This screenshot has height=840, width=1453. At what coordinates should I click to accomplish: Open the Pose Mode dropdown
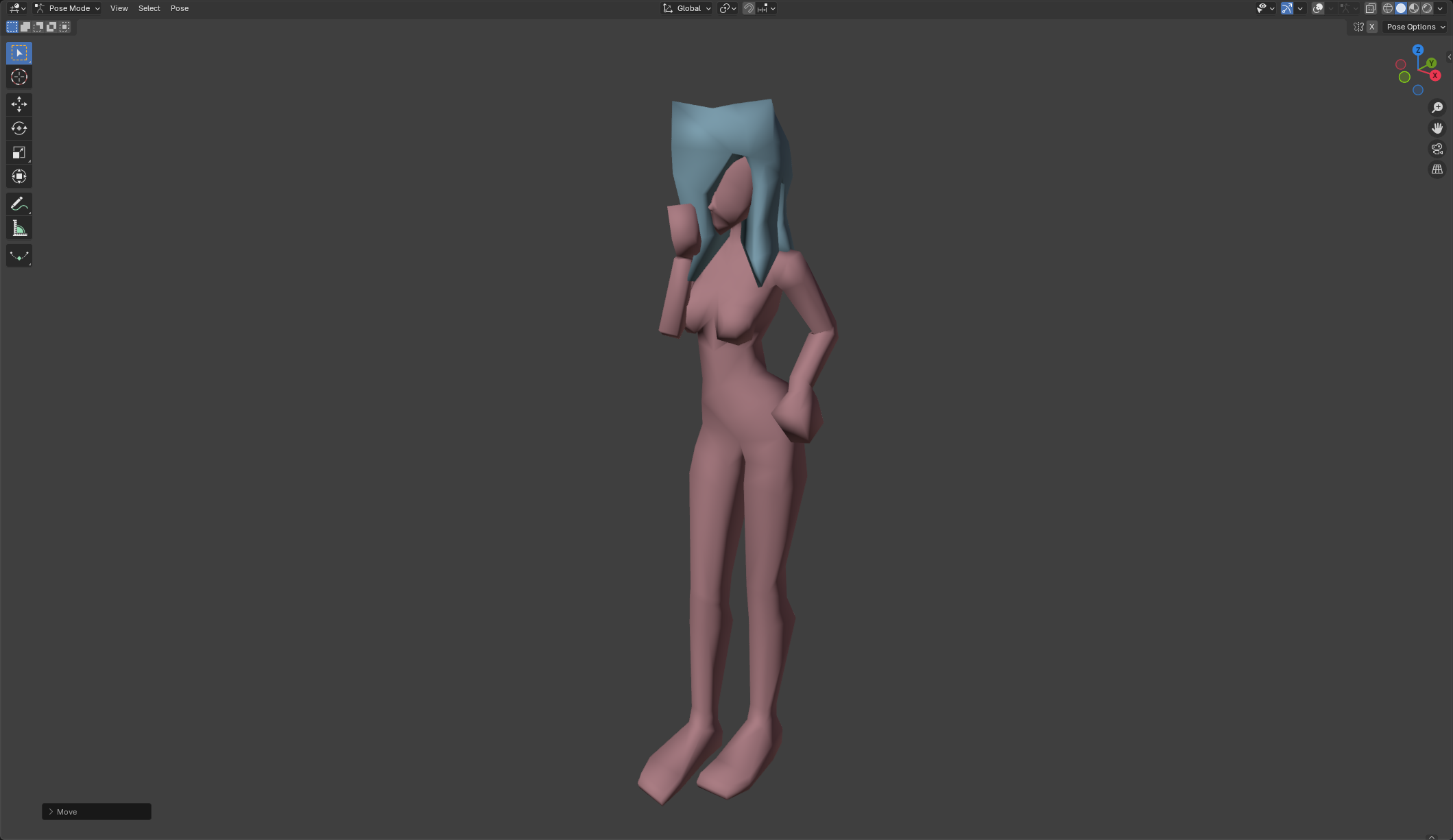[68, 8]
